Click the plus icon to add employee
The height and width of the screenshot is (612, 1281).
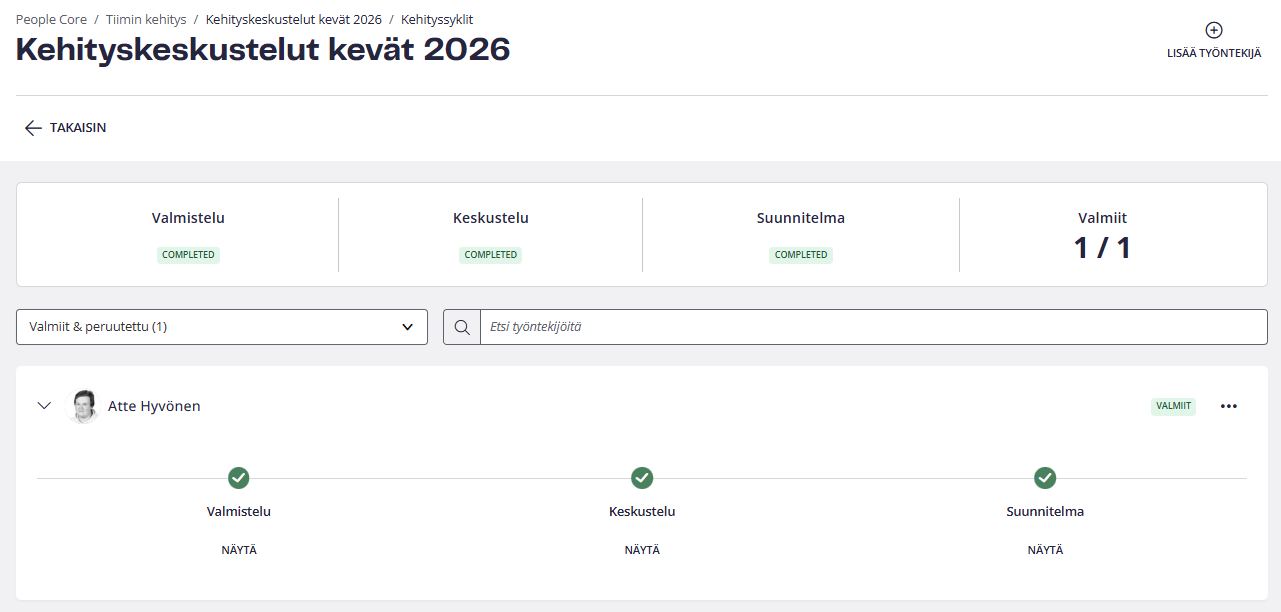click(x=1213, y=31)
